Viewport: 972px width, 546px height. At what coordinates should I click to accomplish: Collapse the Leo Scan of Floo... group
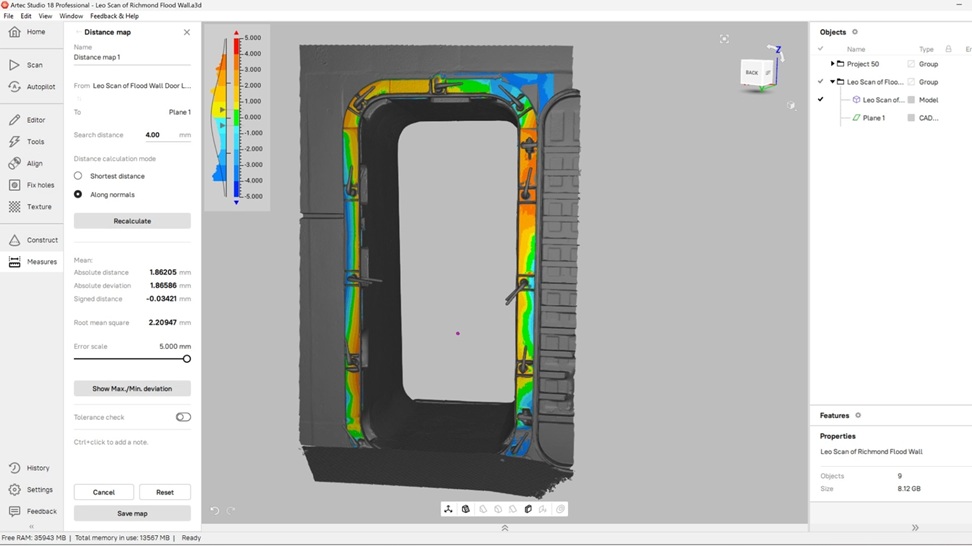(x=833, y=82)
